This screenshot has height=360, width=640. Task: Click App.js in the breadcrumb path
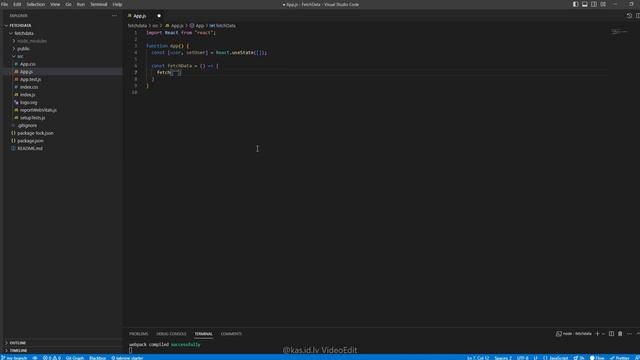pos(174,26)
